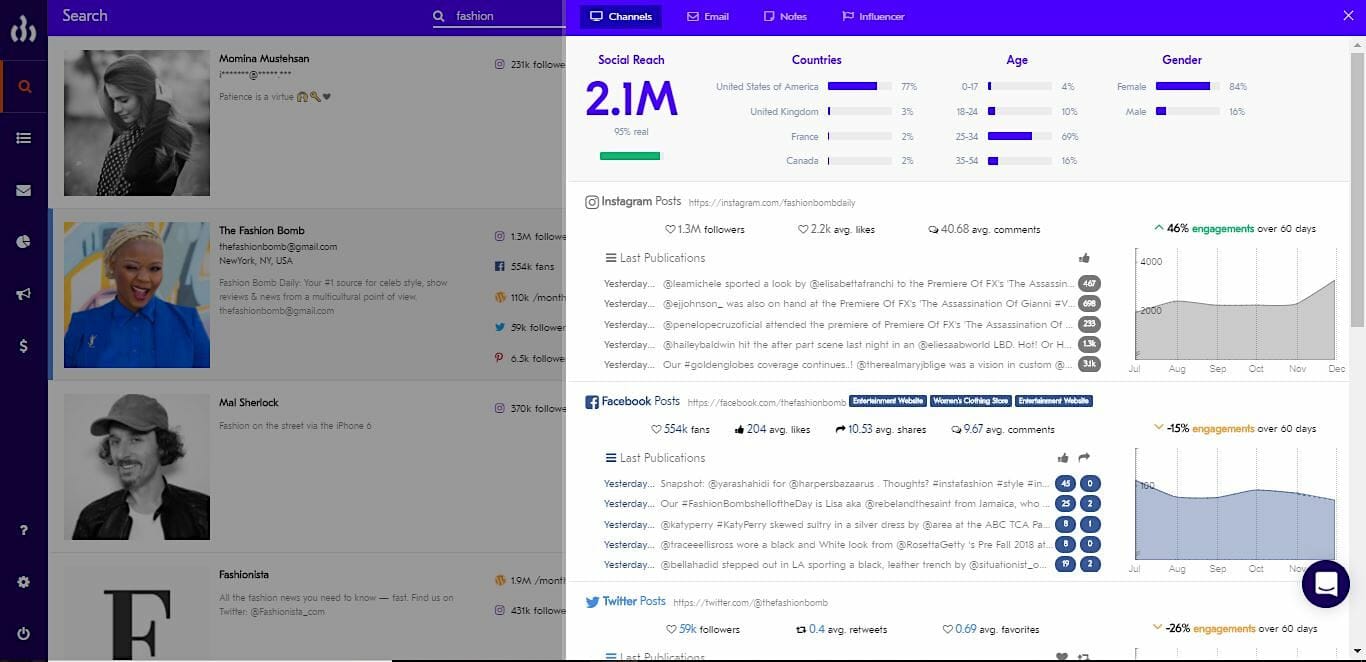Open the dollar sign sidebar icon
The height and width of the screenshot is (662, 1366).
pos(24,346)
